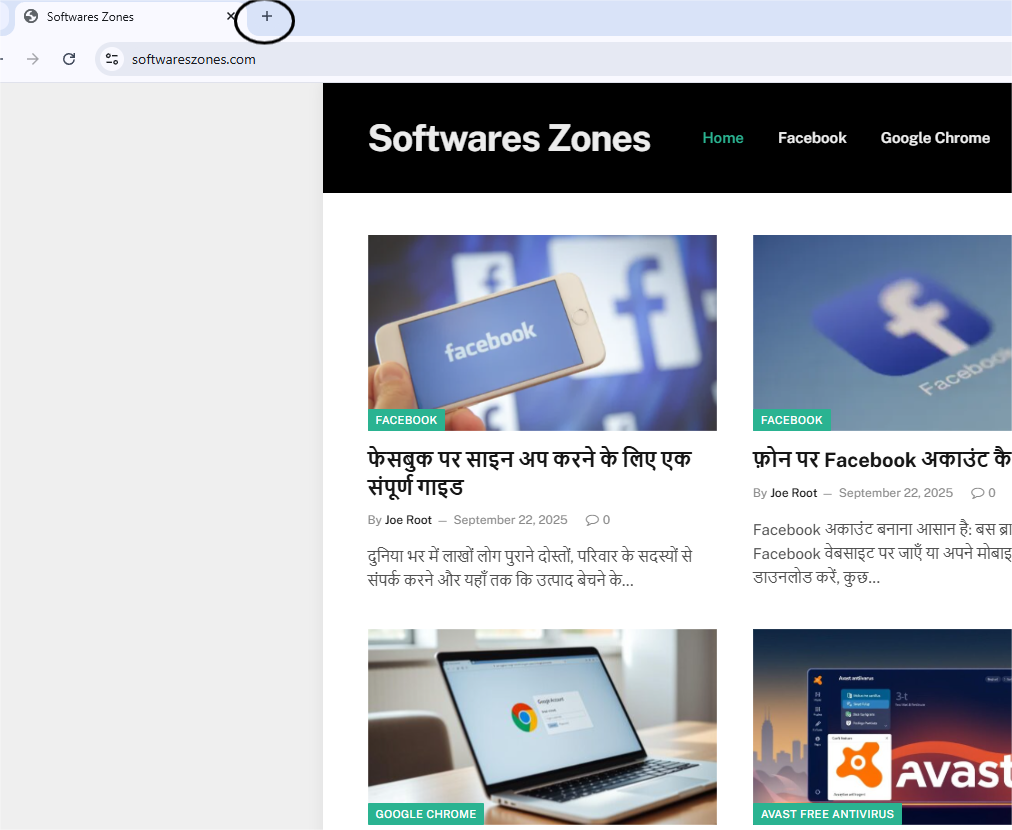Click the Softwares Zones site logo text
Viewport: 1012px width, 830px height.
pyautogui.click(x=509, y=138)
